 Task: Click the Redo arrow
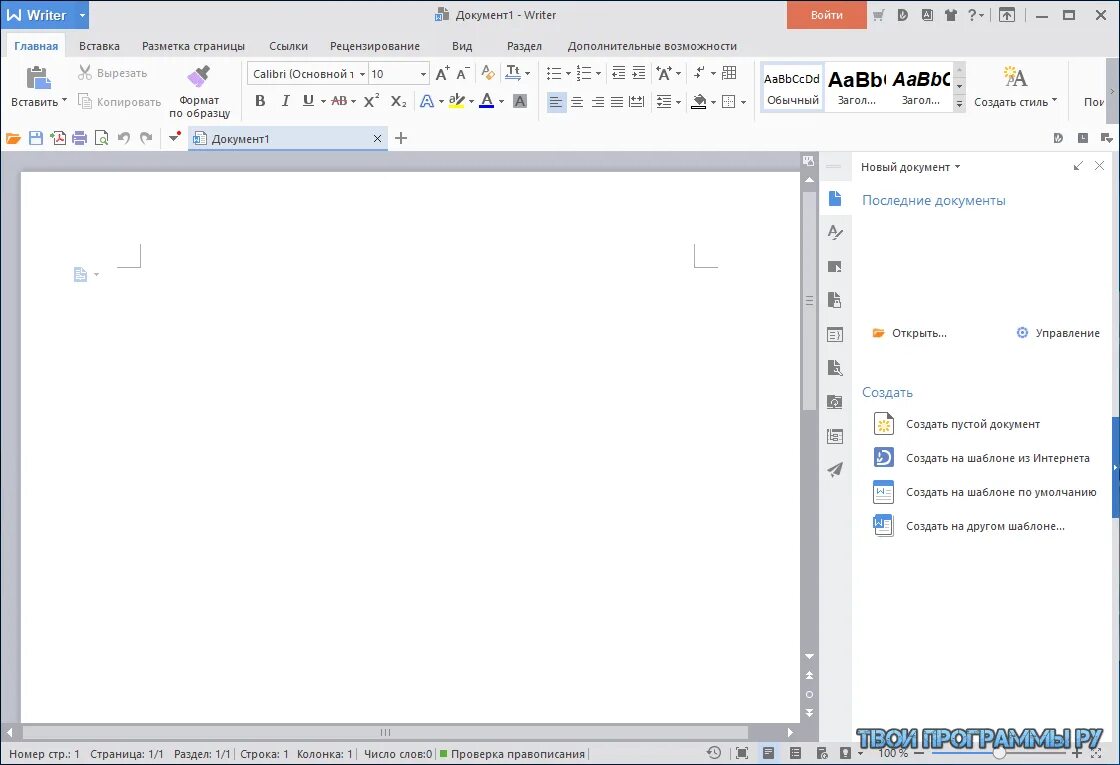pyautogui.click(x=146, y=139)
